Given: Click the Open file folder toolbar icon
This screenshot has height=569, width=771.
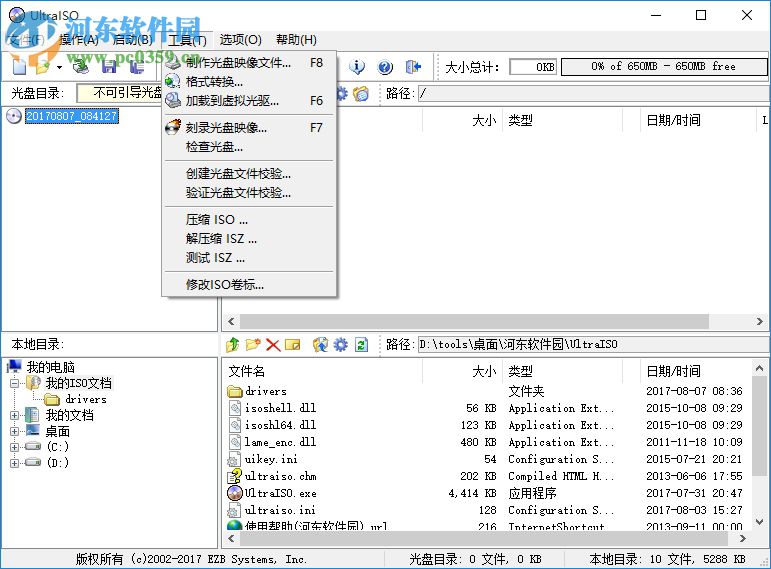Looking at the screenshot, I should click(43, 66).
